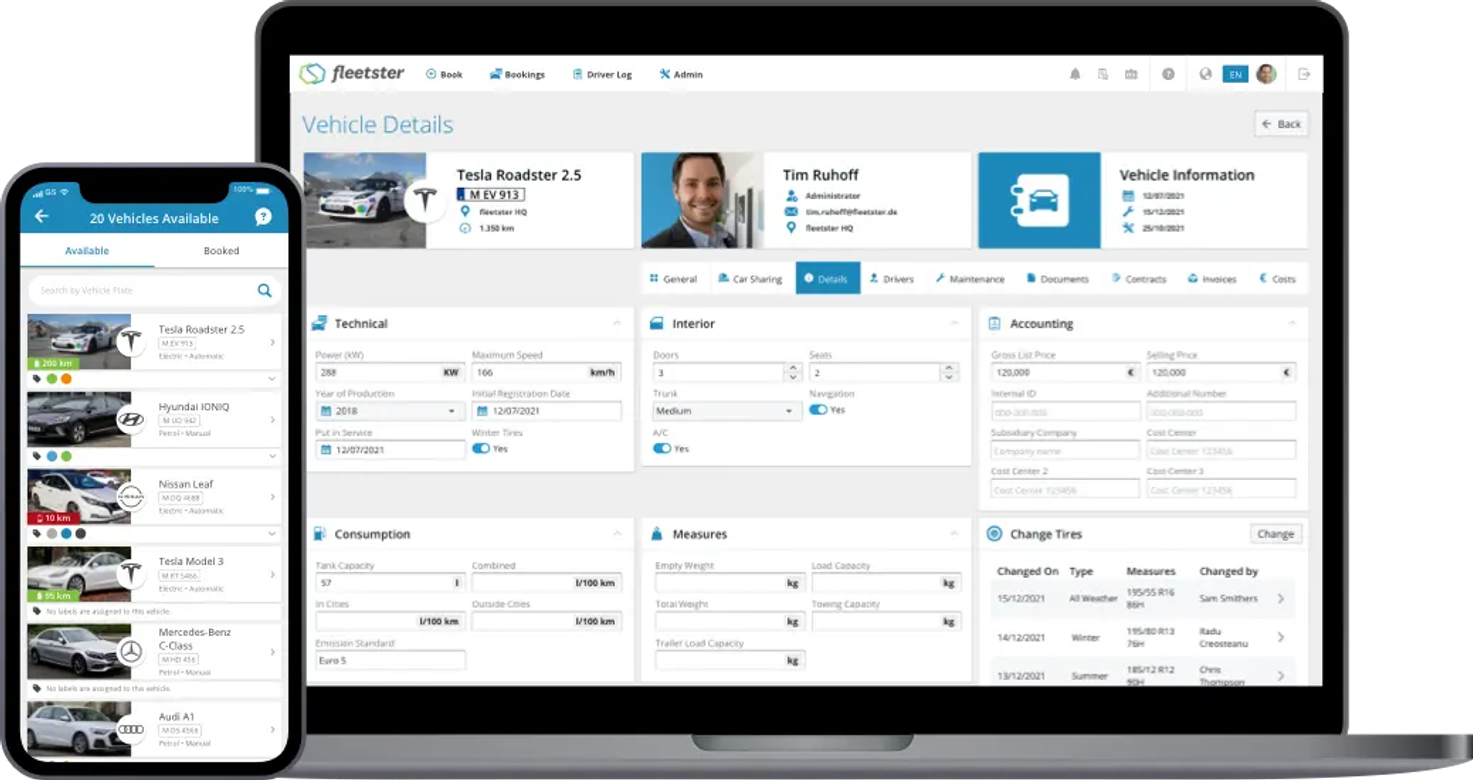Tap the Audi logo in phone list
Viewport: 1473px width, 780px height.
tap(130, 730)
